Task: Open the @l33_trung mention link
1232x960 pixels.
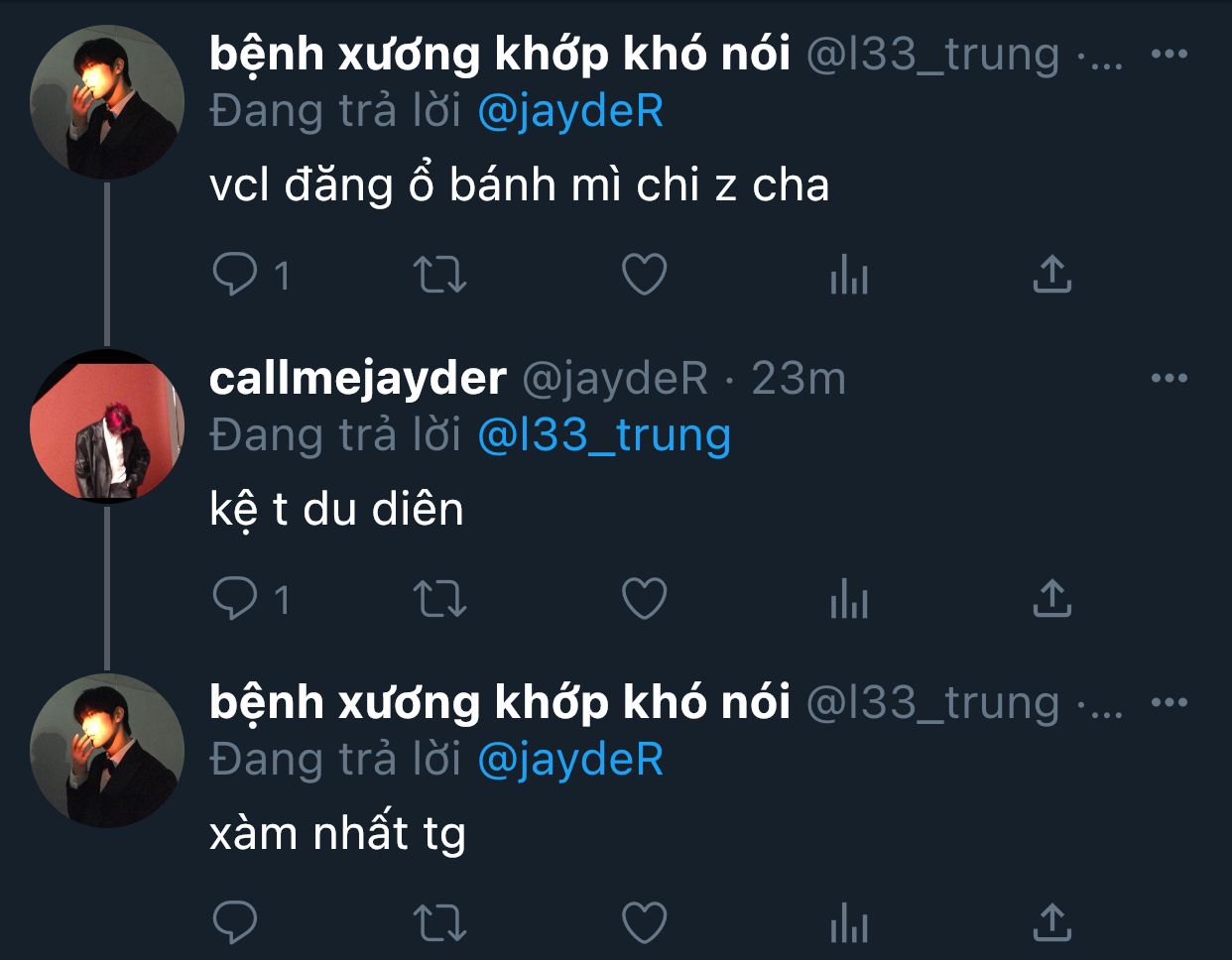Action: 604,435
